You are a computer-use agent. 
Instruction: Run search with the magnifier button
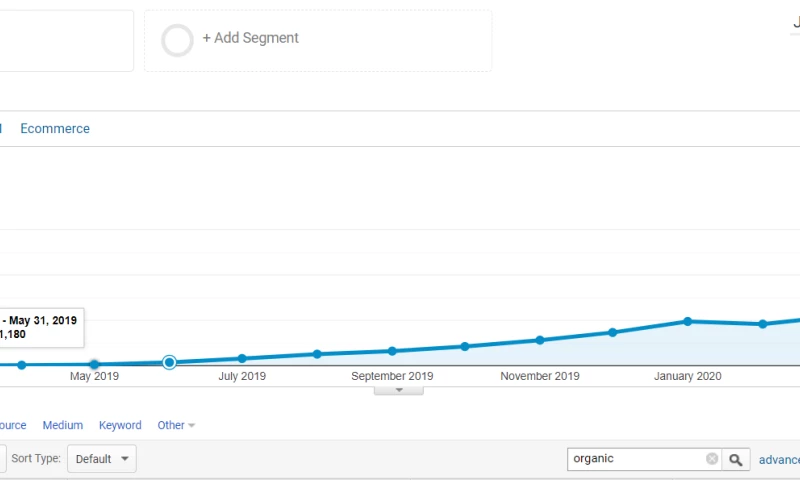736,459
